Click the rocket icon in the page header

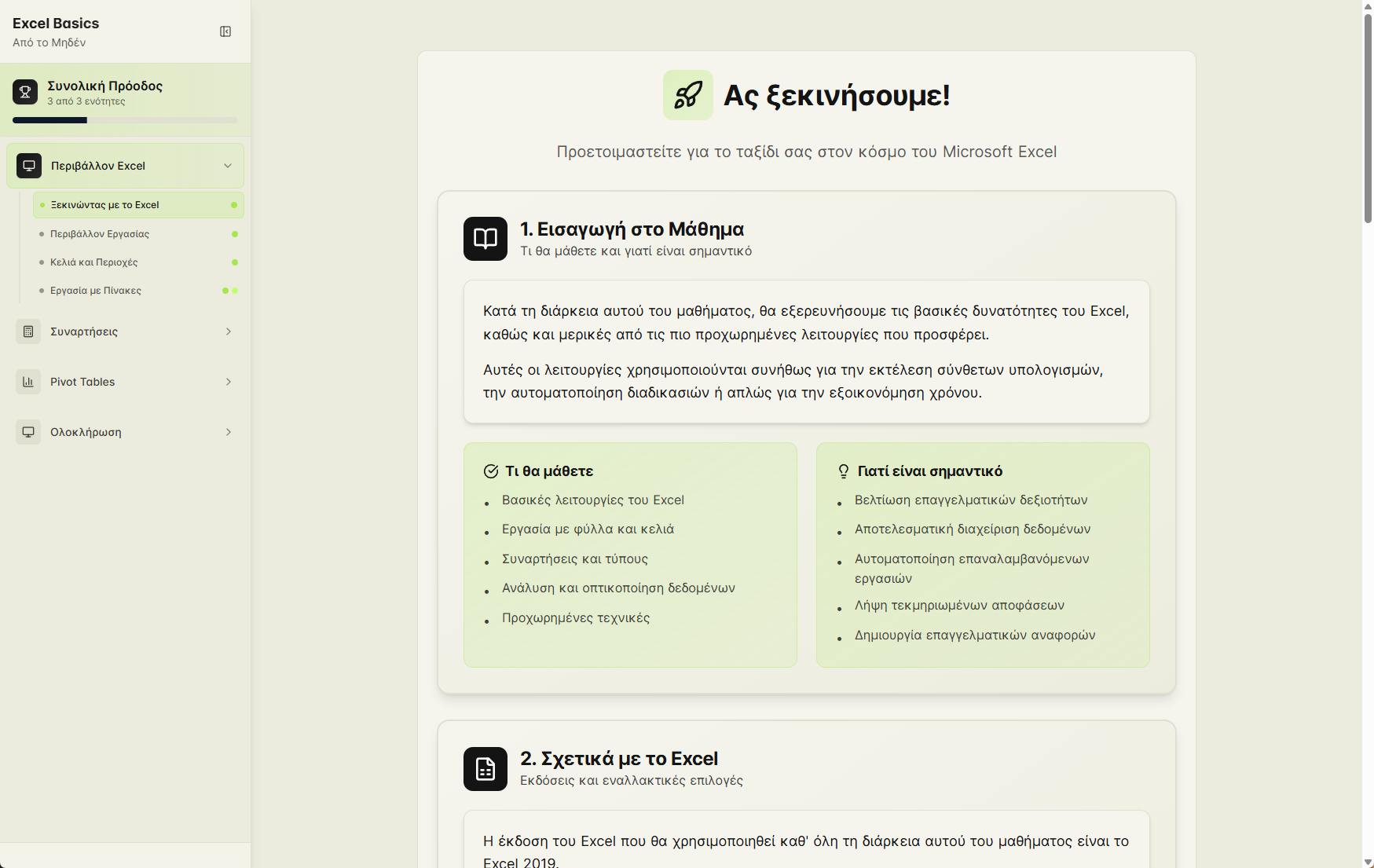[x=687, y=95]
